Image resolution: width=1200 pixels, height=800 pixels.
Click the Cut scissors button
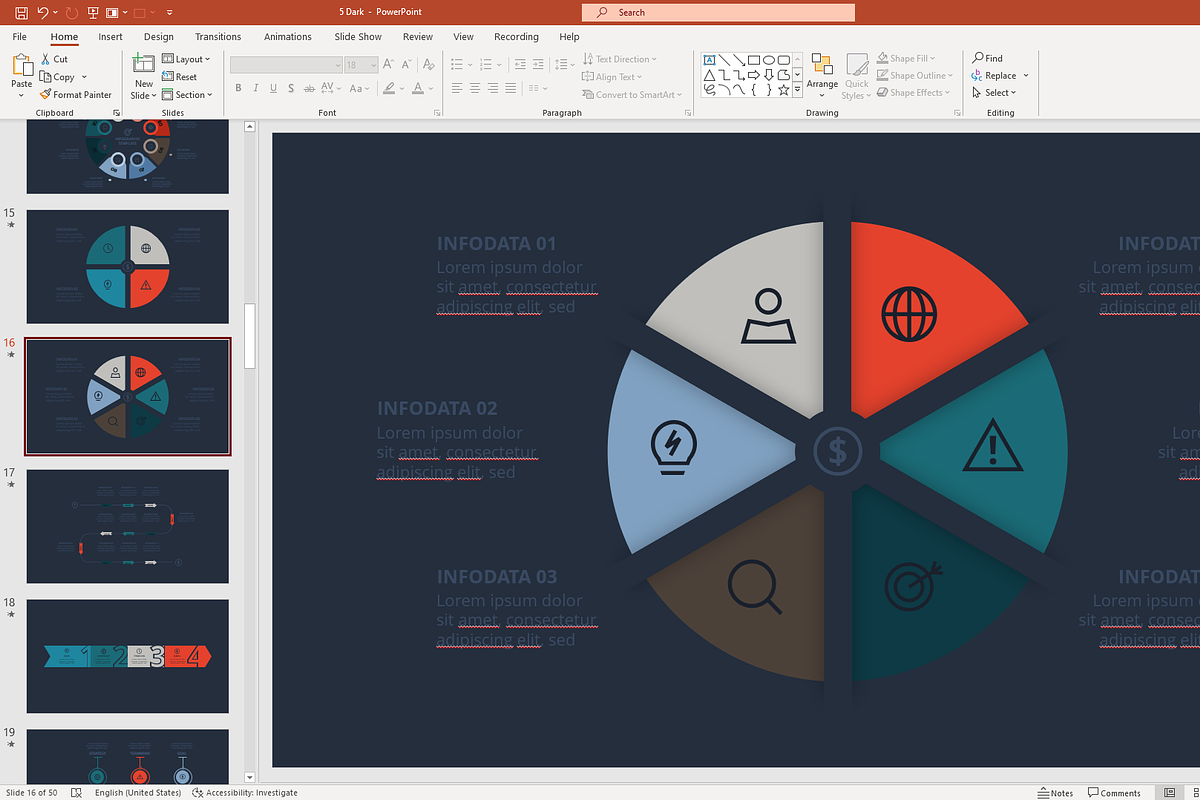54,59
